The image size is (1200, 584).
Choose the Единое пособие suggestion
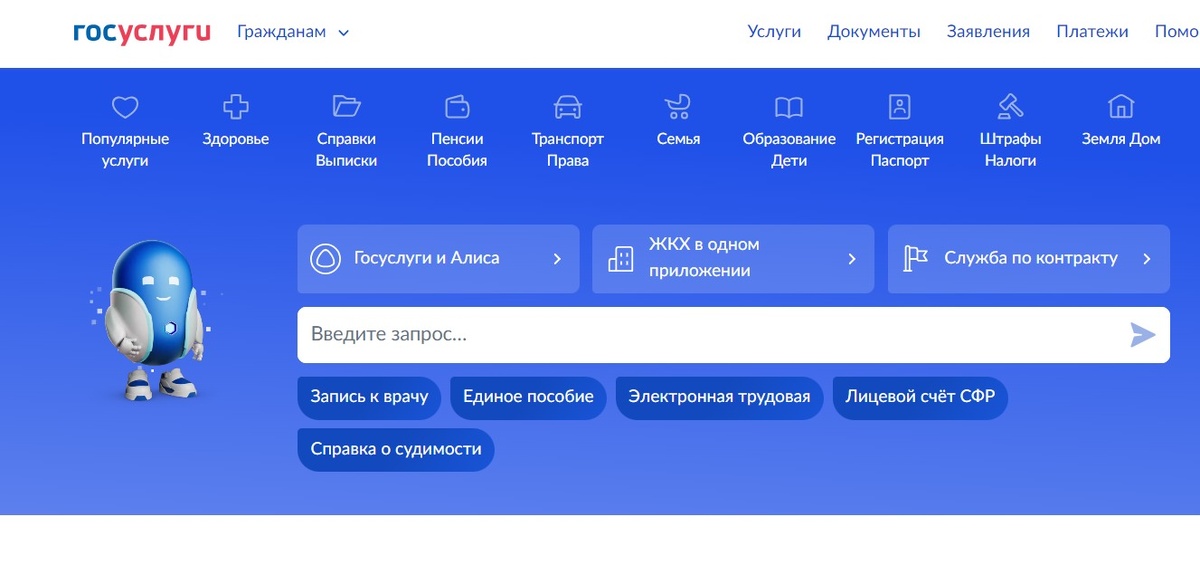coord(528,398)
